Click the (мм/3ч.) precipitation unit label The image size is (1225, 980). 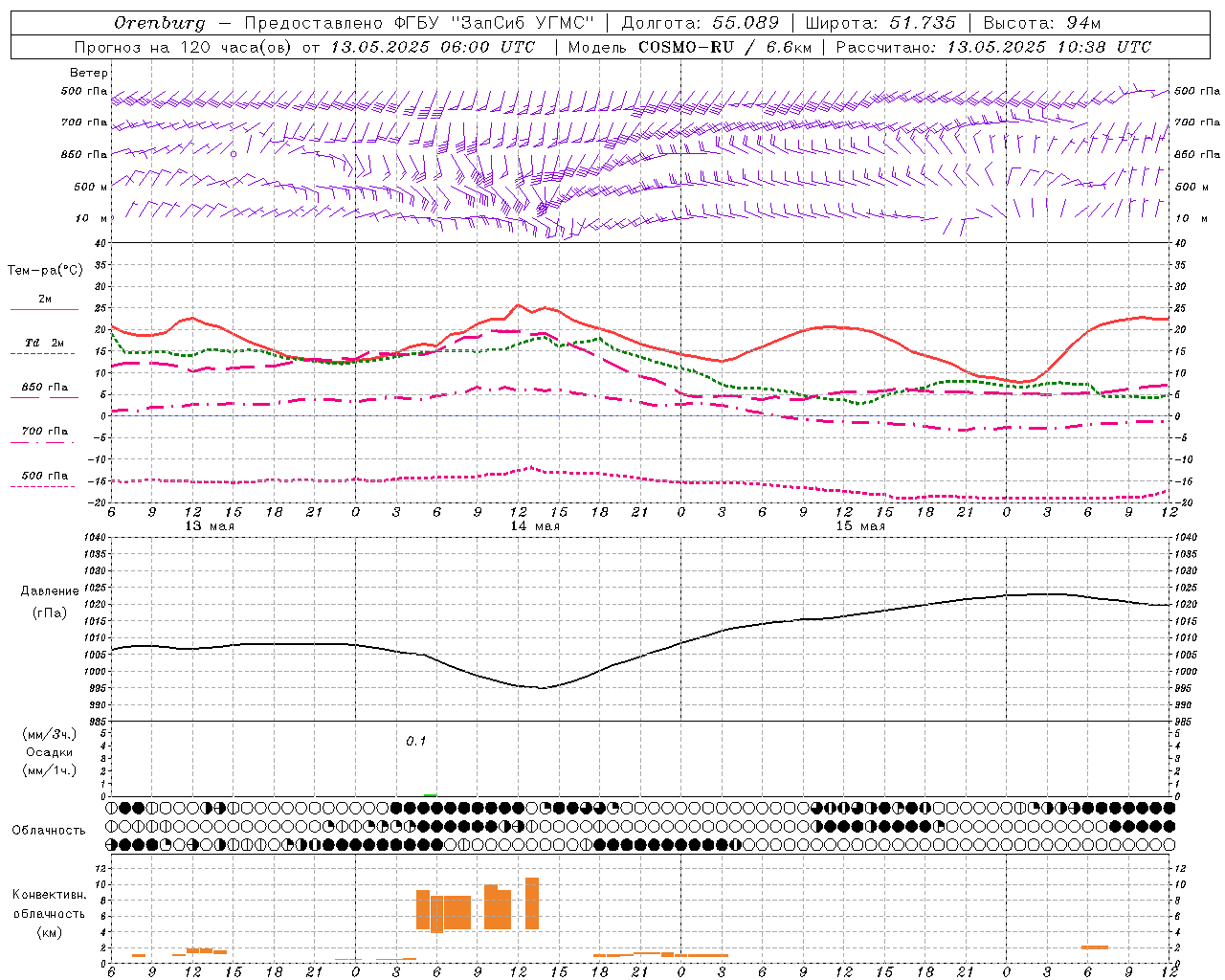tap(49, 734)
